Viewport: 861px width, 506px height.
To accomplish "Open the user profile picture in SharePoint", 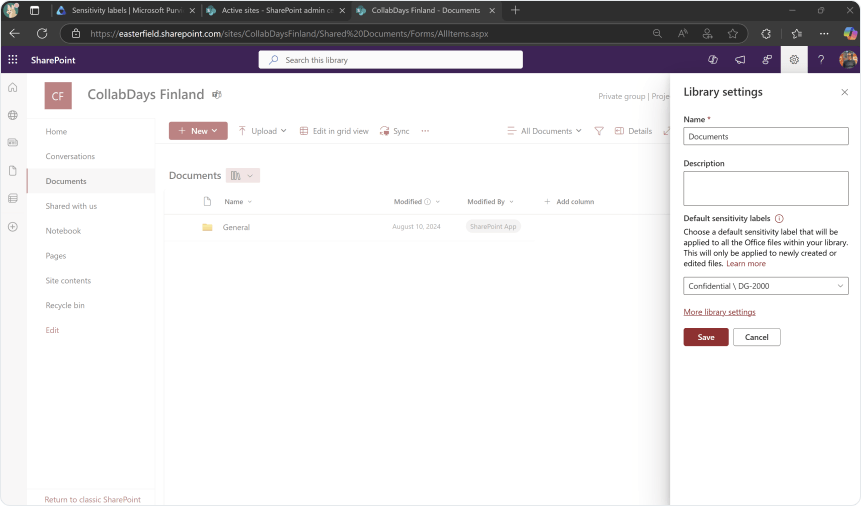I will [x=848, y=59].
